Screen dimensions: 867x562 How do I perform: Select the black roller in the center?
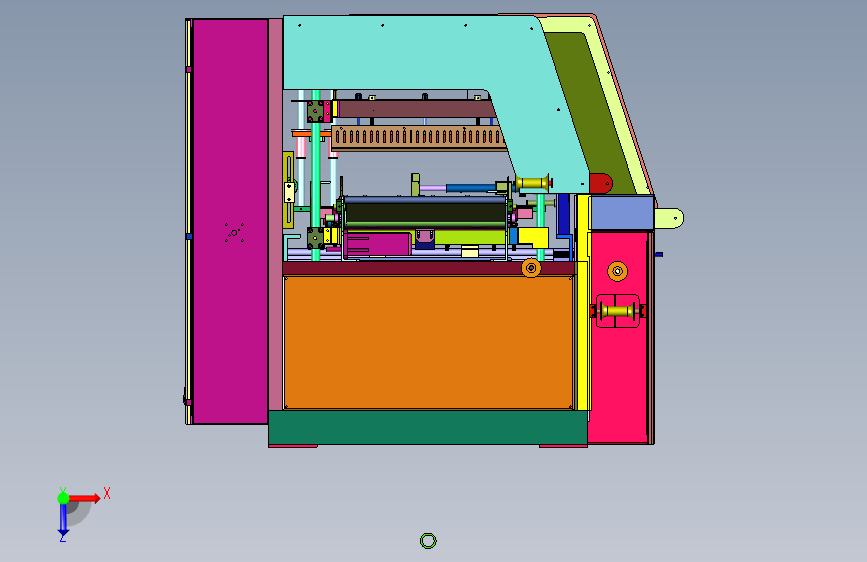[x=425, y=214]
